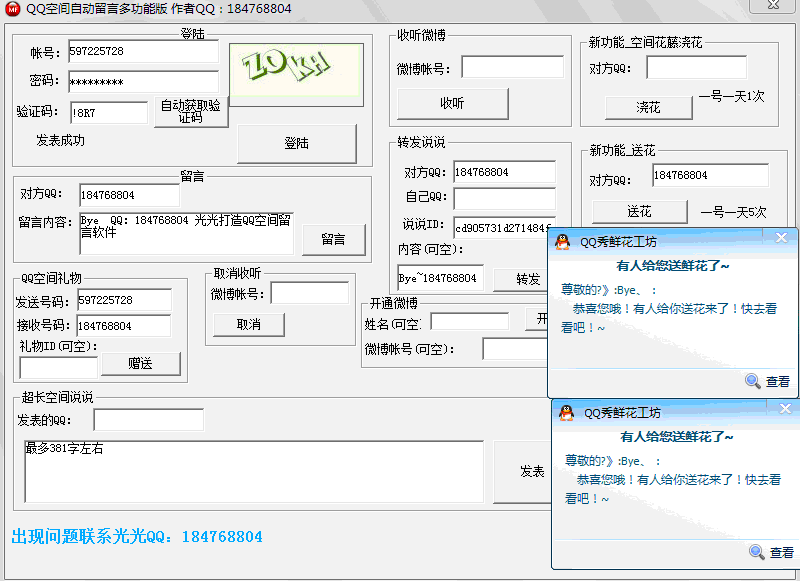Click 自动获取验证码 button

(191, 111)
